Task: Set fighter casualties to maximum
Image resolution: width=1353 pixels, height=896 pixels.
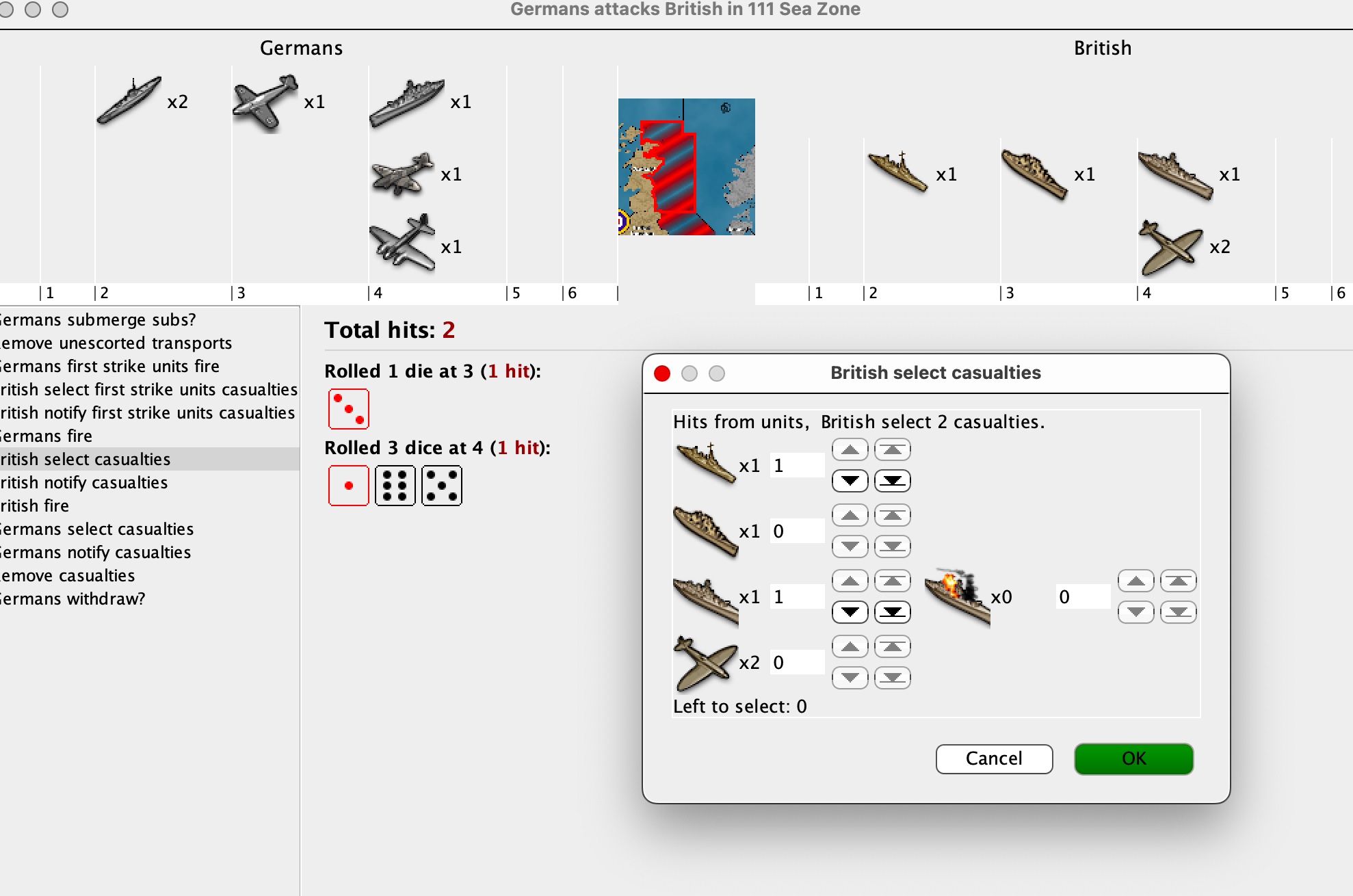Action: click(x=892, y=647)
